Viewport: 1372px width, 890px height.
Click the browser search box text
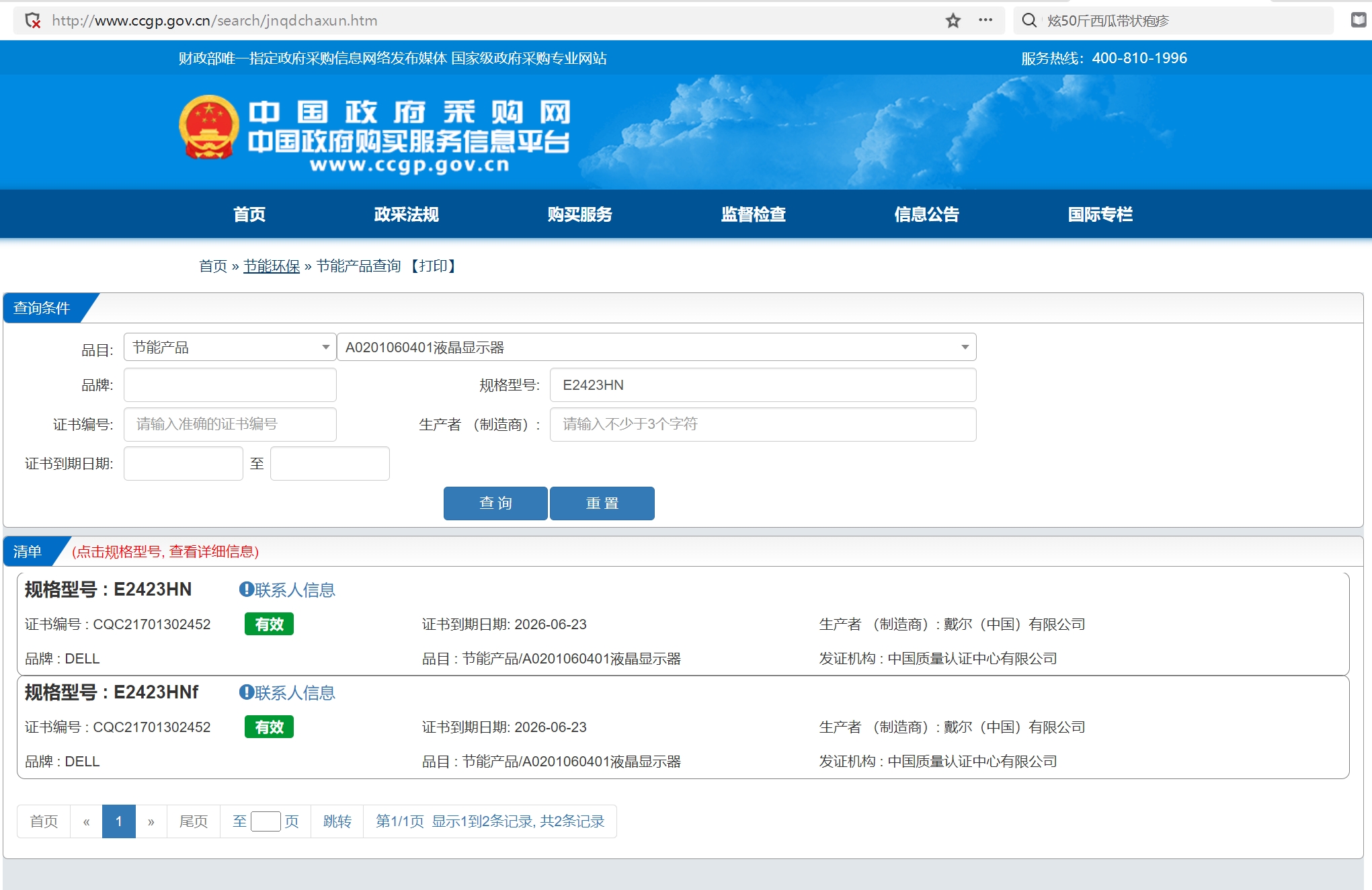point(1108,21)
